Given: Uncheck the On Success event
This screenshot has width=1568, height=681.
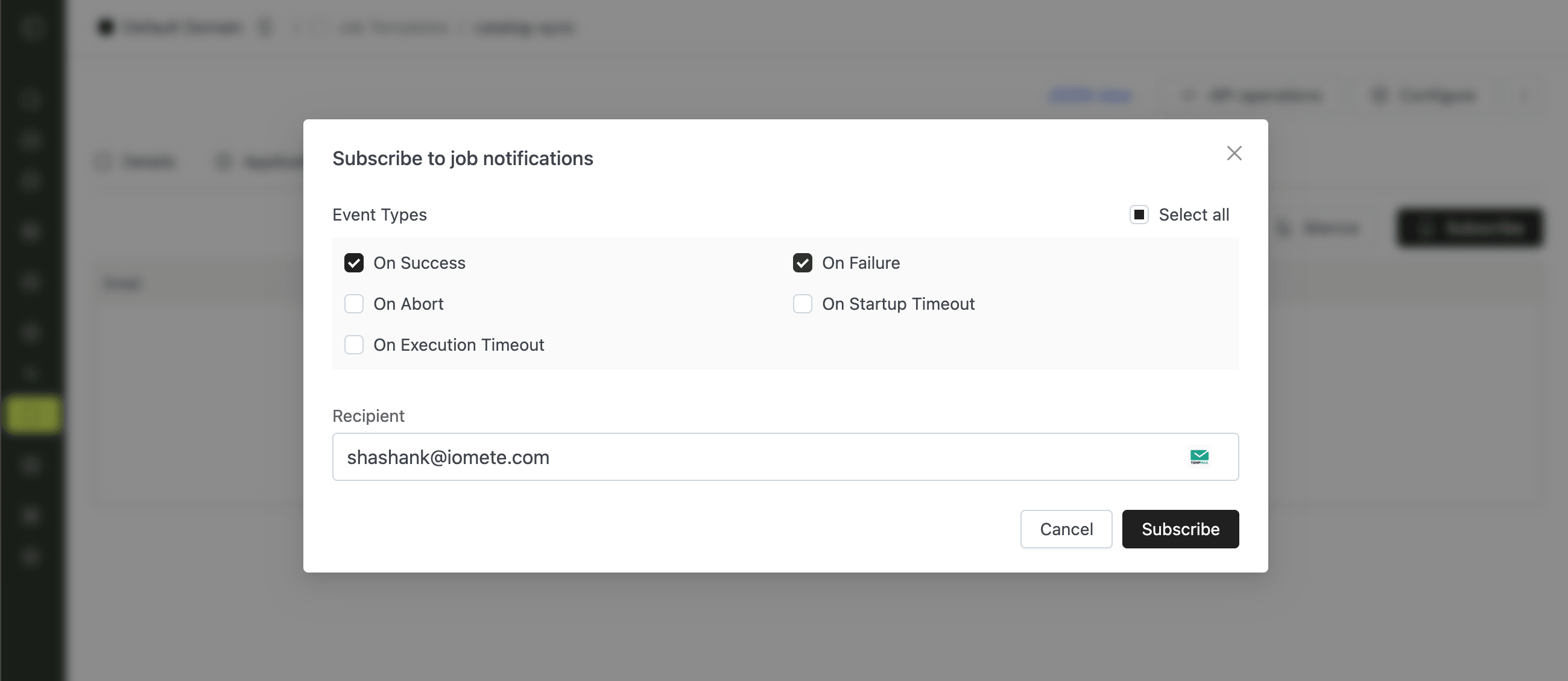Looking at the screenshot, I should (353, 263).
